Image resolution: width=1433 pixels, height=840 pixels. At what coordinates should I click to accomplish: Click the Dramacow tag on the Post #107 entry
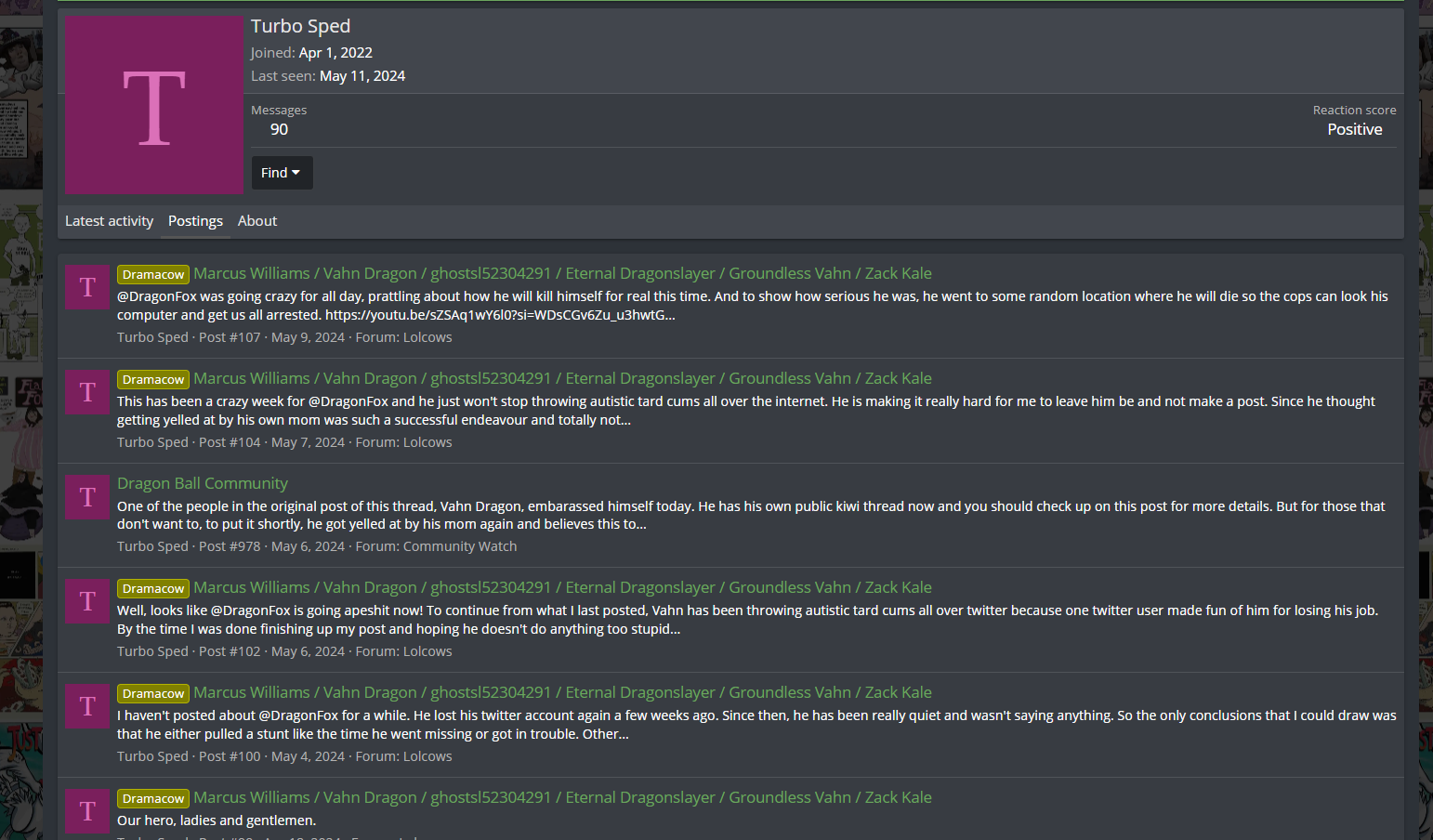(153, 275)
